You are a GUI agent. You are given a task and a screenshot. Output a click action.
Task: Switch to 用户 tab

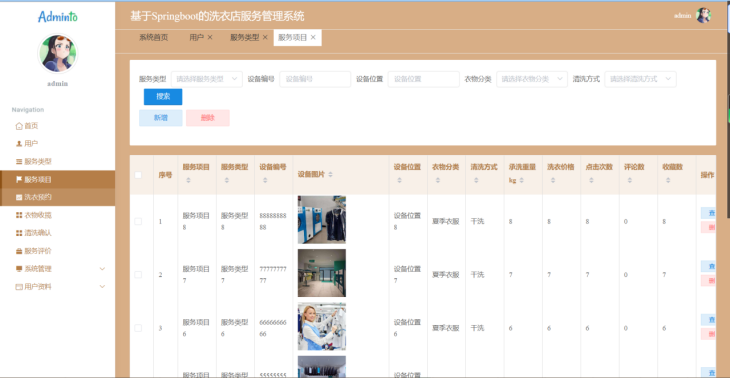tap(196, 37)
